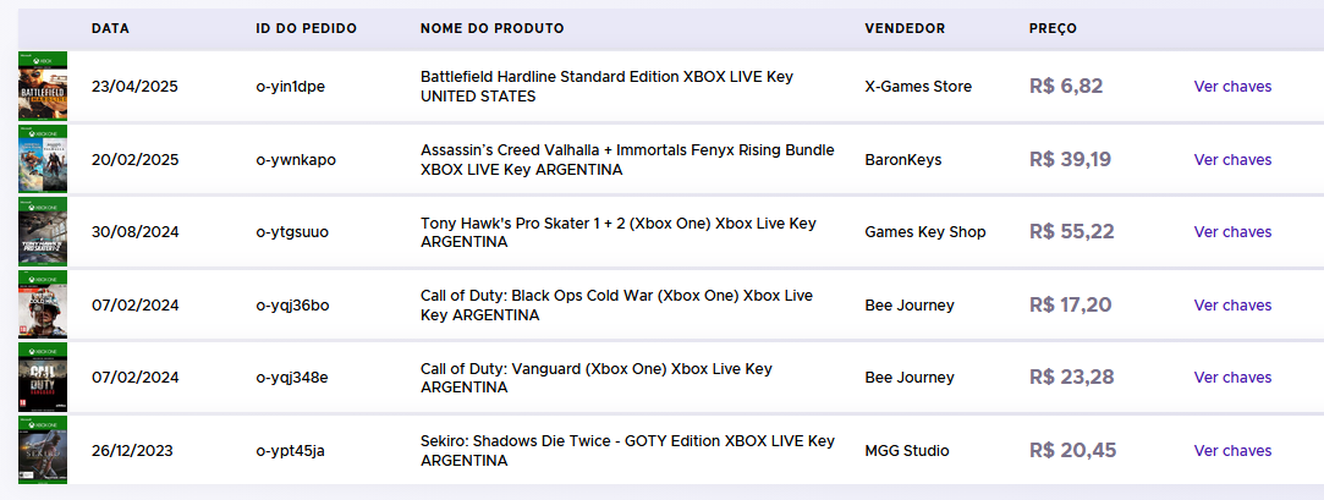The height and width of the screenshot is (500, 1324).
Task: Click order ID o-yin1dpe
Action: coord(290,86)
